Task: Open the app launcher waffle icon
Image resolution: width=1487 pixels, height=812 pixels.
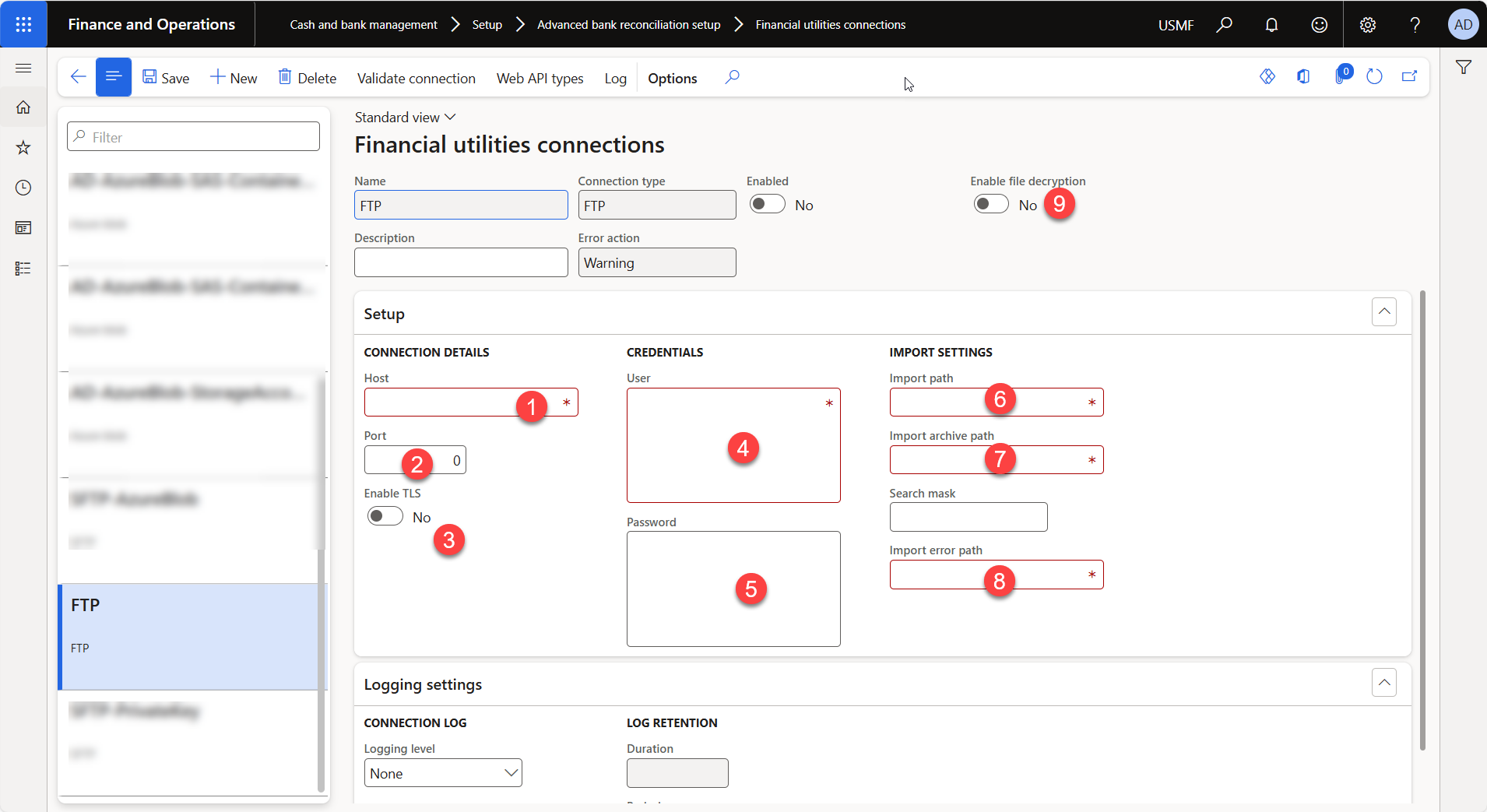Action: tap(23, 24)
